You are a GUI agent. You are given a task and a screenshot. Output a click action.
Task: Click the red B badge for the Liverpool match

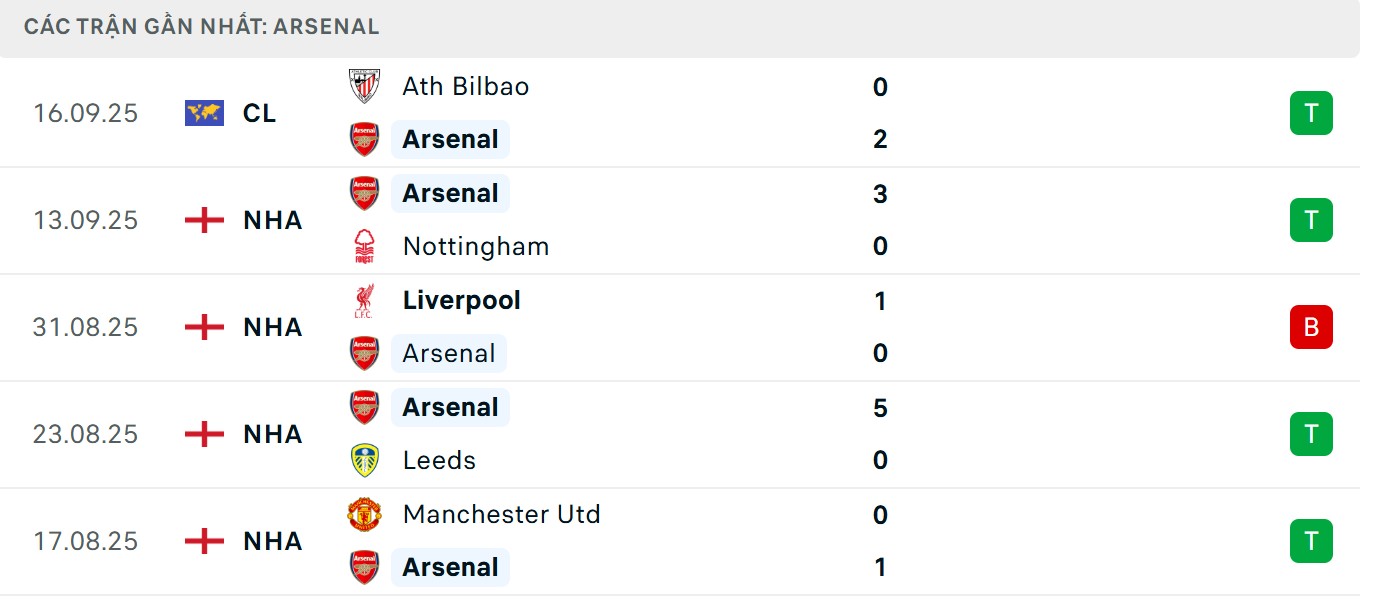1311,327
